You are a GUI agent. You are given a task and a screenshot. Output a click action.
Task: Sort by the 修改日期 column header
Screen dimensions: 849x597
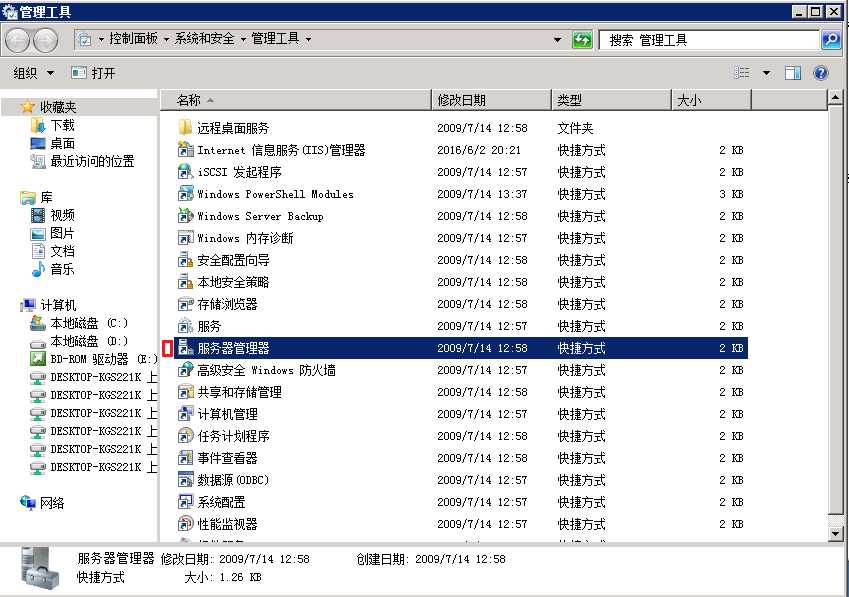(491, 100)
